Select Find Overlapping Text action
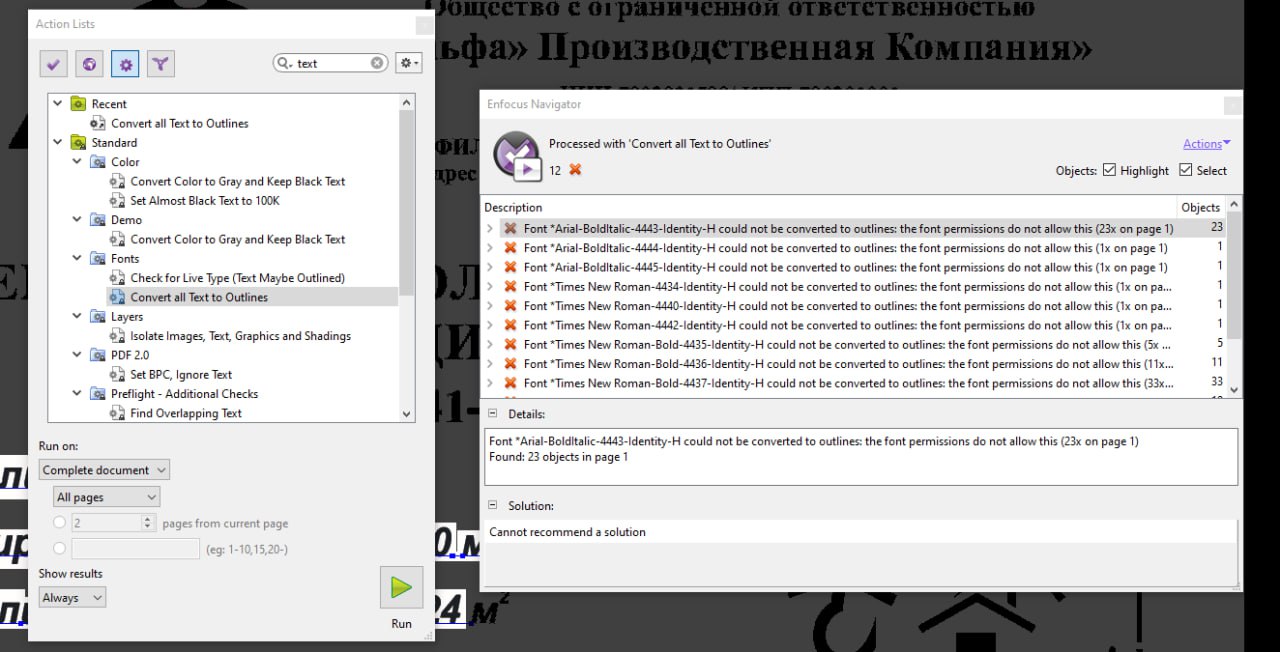Viewport: 1280px width, 652px height. (x=186, y=413)
